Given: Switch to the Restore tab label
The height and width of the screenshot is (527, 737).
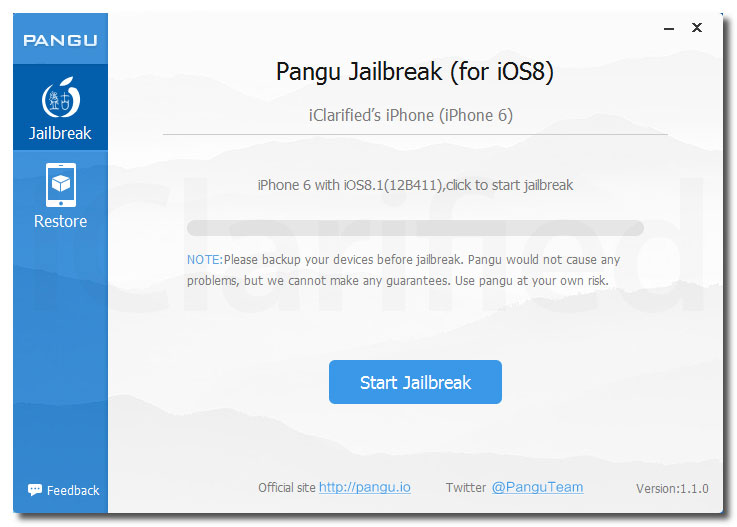Looking at the screenshot, I should click(x=60, y=221).
